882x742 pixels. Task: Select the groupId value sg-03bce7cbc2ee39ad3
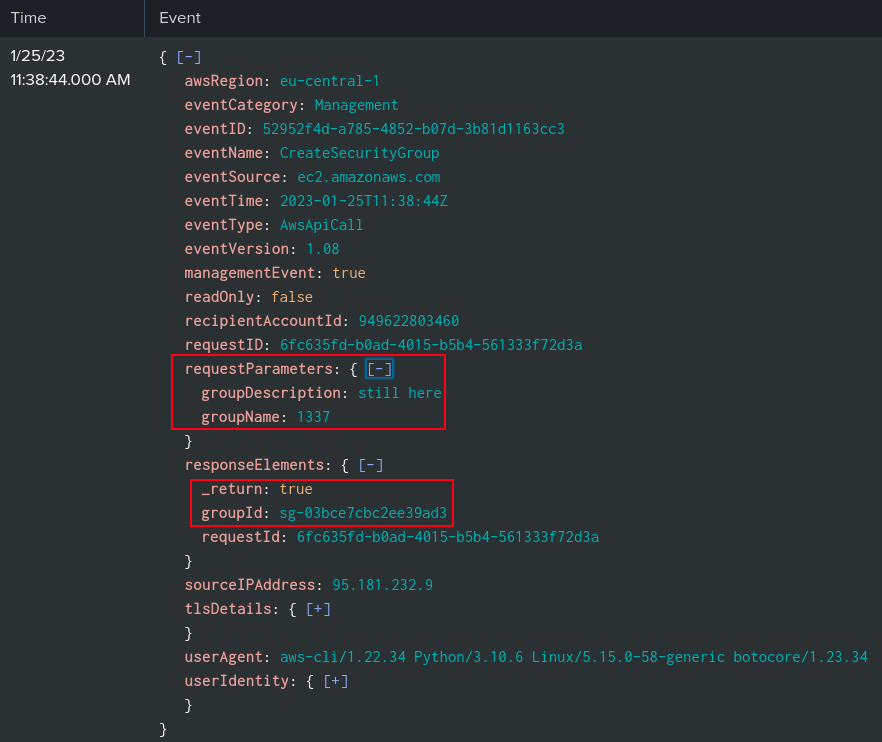pyautogui.click(x=362, y=513)
